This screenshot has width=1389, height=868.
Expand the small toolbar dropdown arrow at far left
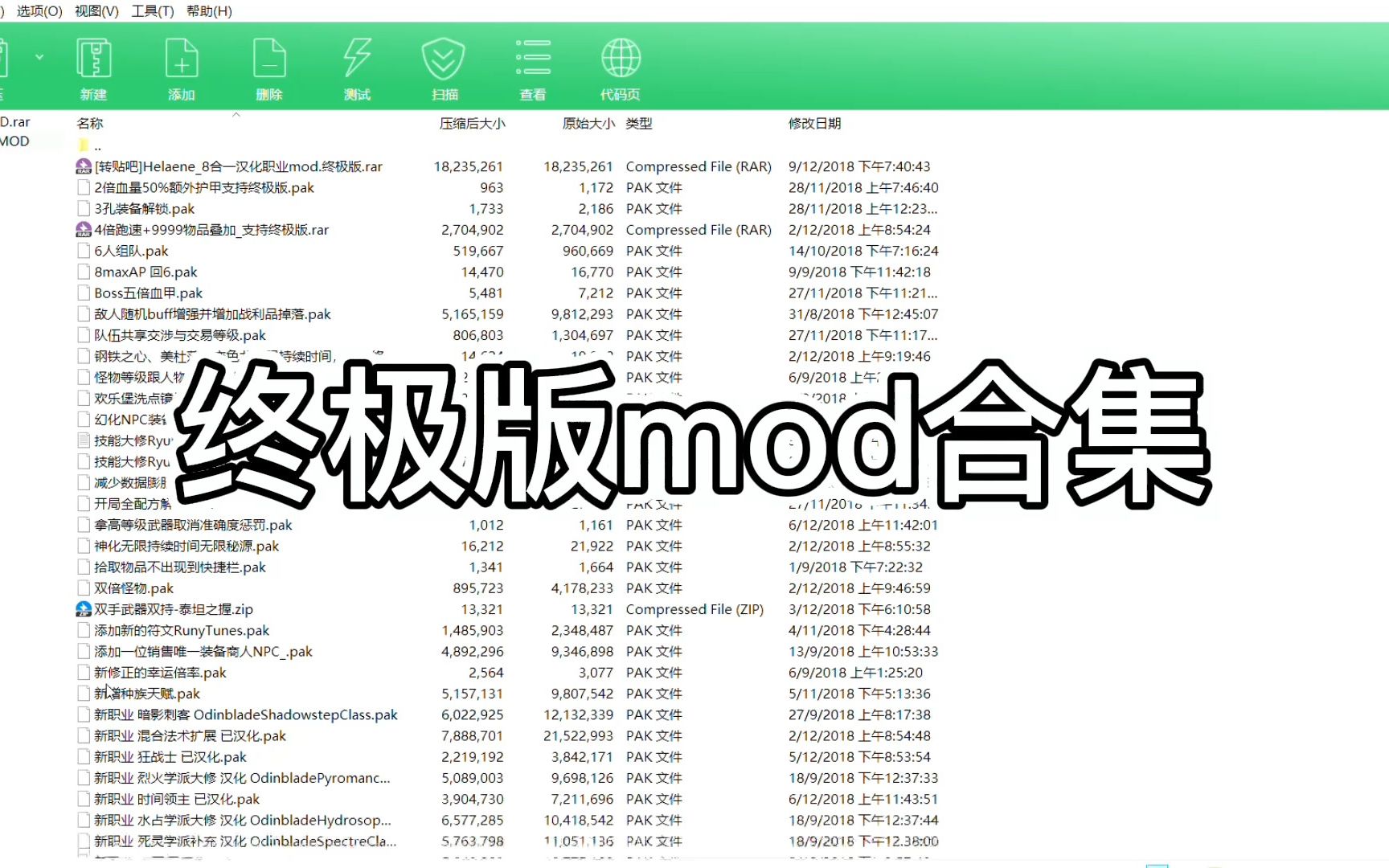pyautogui.click(x=39, y=57)
